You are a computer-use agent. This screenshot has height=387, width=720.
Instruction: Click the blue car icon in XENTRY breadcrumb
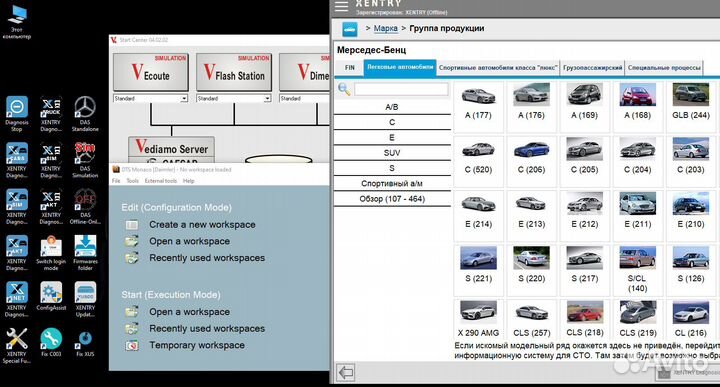[350, 29]
